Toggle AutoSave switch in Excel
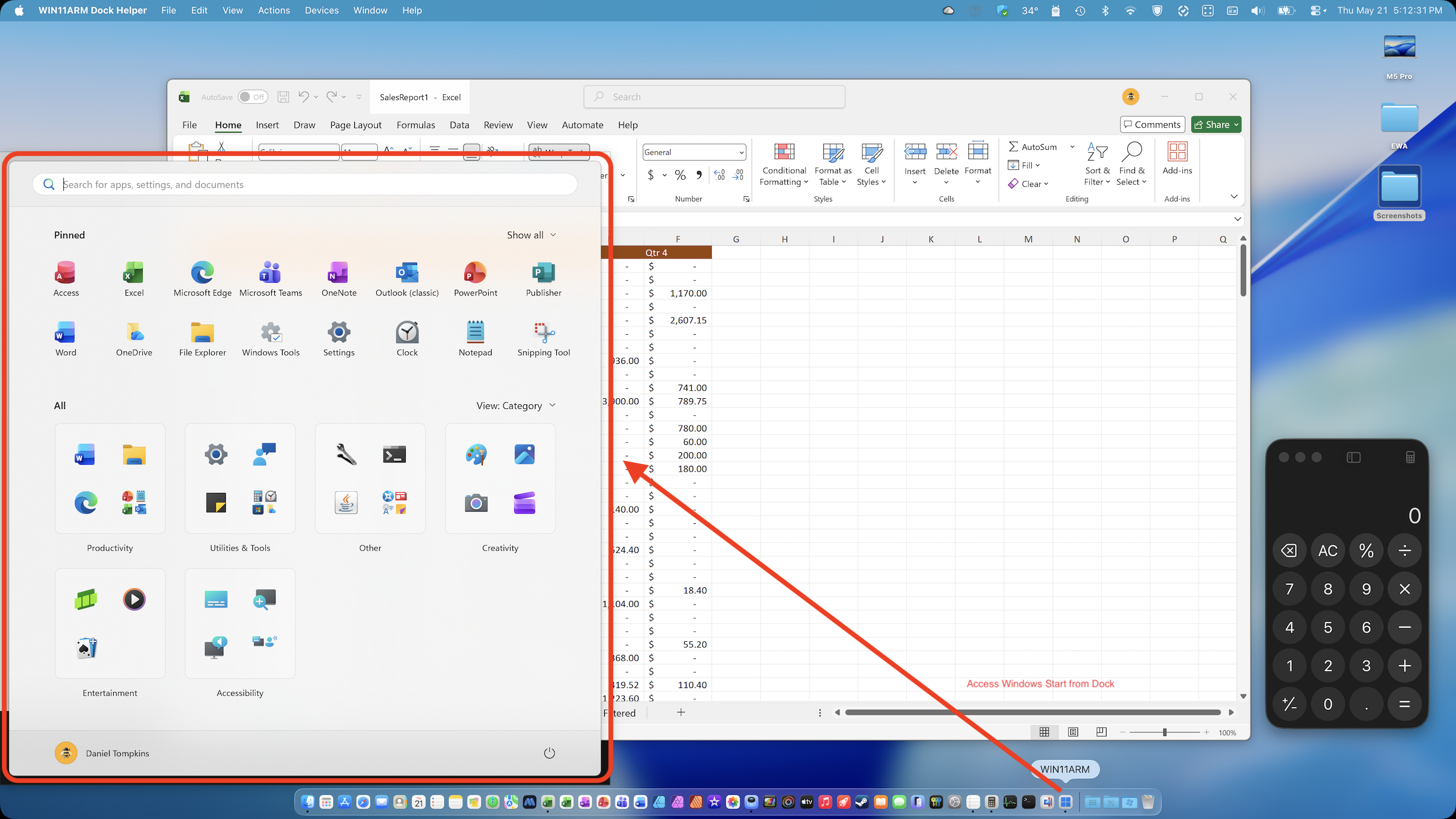The image size is (1456, 819). coord(253,97)
